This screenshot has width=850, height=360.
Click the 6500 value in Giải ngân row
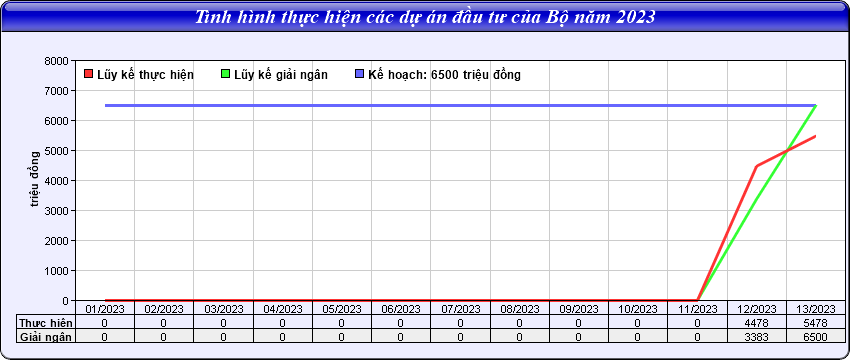[816, 337]
